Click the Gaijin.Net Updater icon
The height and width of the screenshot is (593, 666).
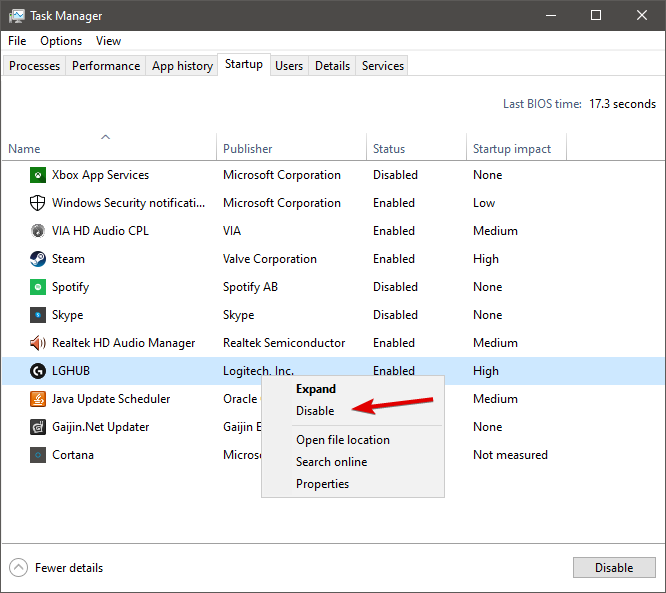[x=37, y=427]
